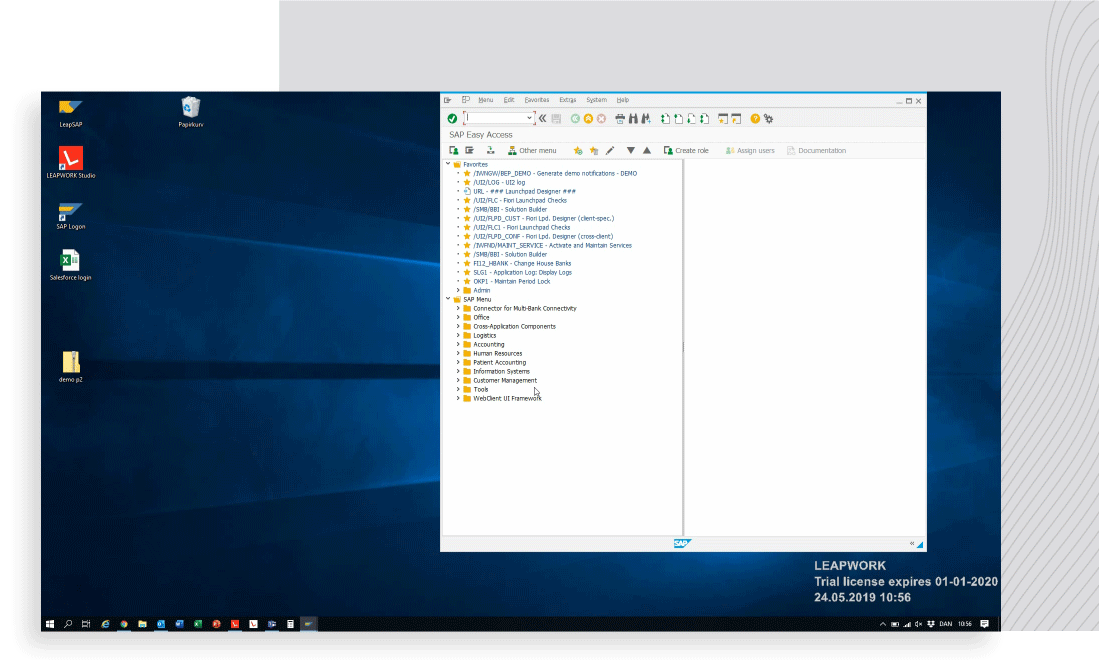1100x660 pixels.
Task: Expand the Tools folder node
Action: (x=458, y=389)
